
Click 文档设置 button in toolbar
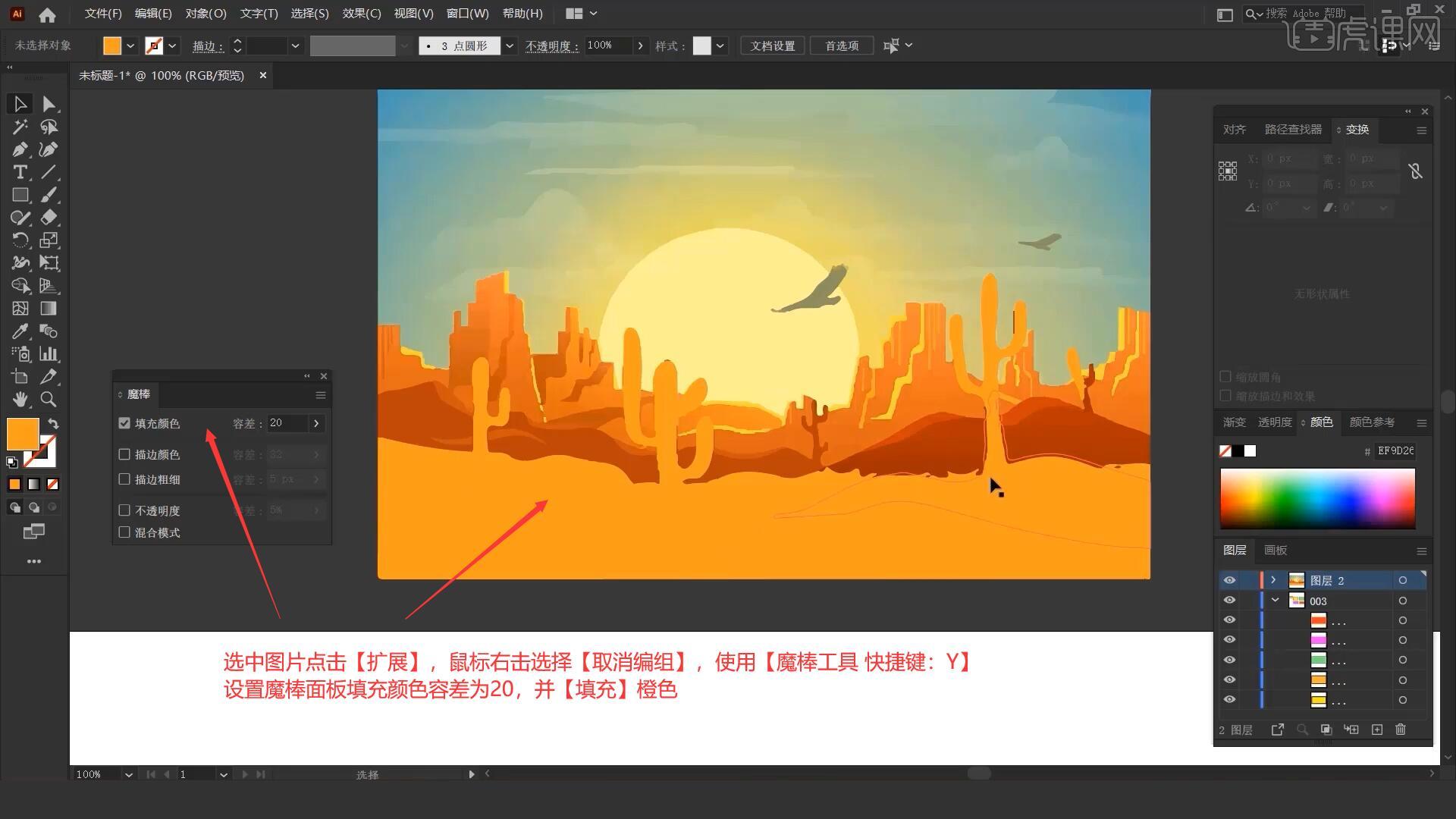tap(777, 45)
